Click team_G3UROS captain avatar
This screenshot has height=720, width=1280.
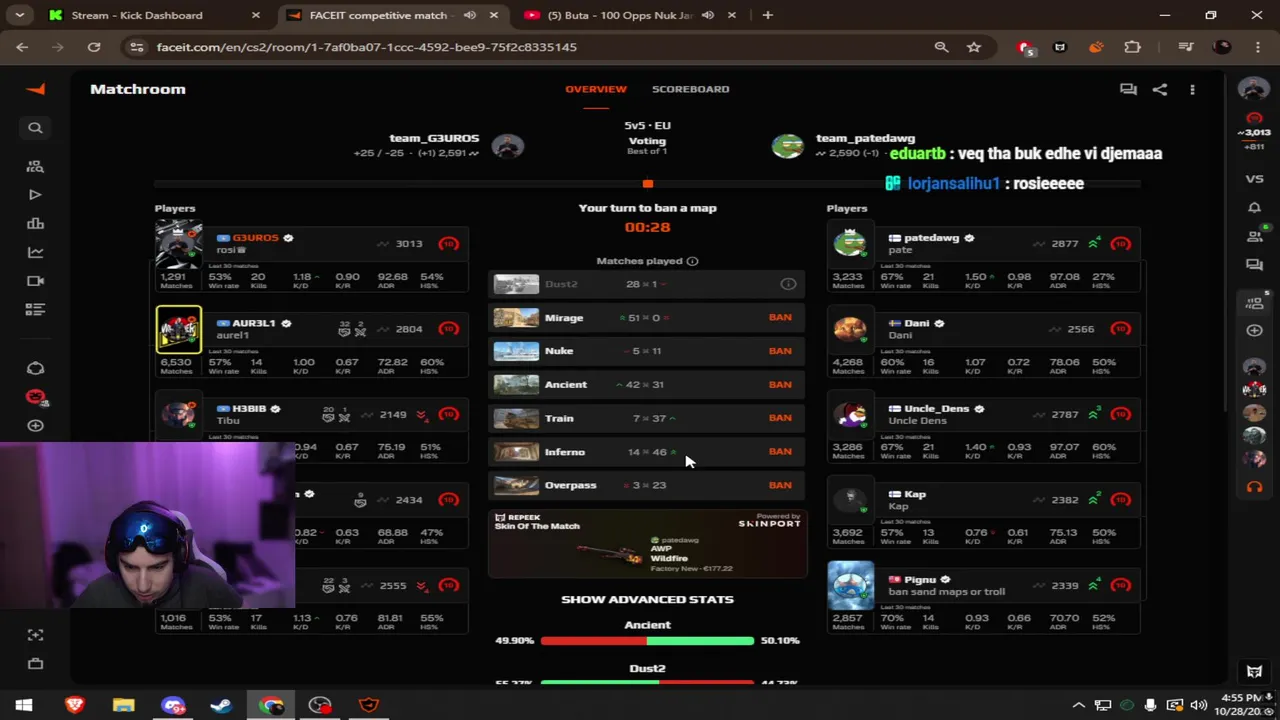click(508, 146)
